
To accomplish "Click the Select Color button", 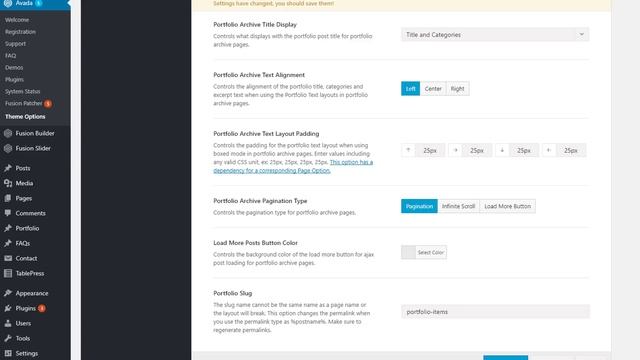I will 431,252.
